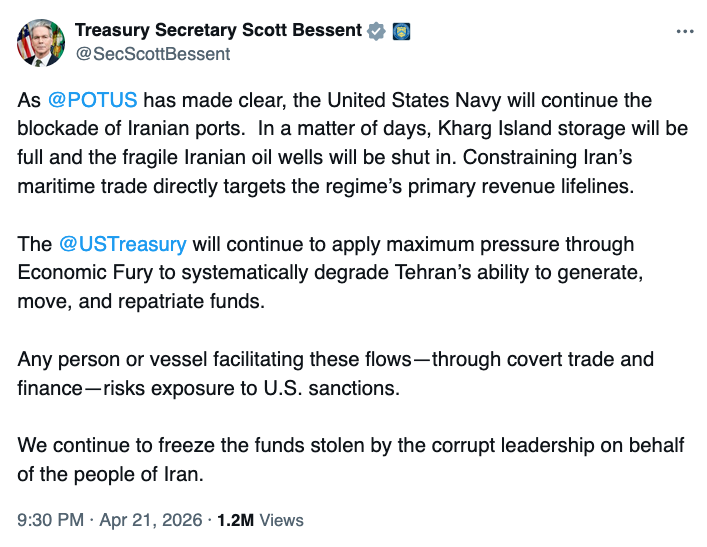Viewport: 707px width, 547px height.
Task: View the "1.2M Views" analytics count
Action: 259,520
